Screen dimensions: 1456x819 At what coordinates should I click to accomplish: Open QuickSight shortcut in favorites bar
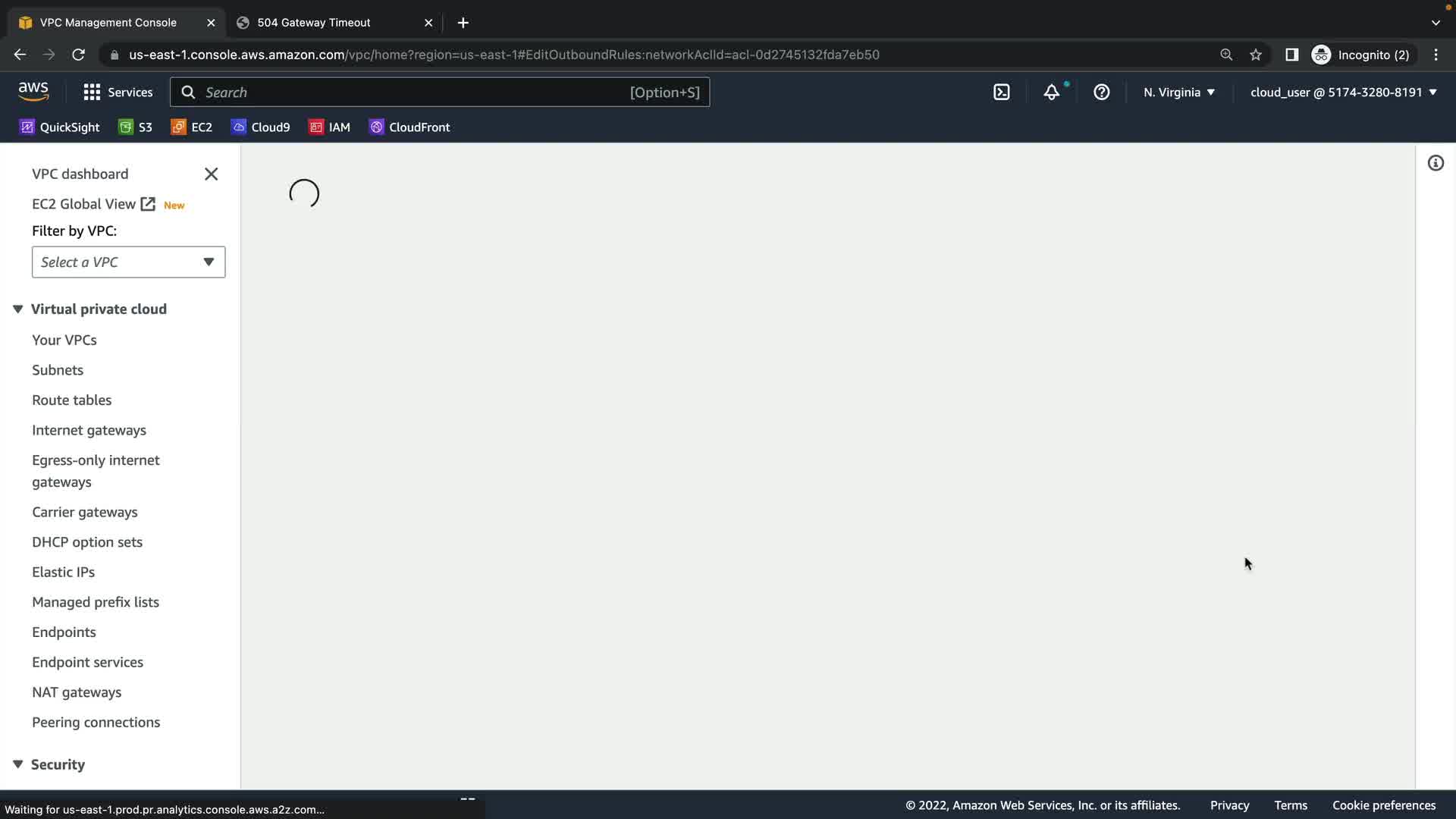coord(60,127)
